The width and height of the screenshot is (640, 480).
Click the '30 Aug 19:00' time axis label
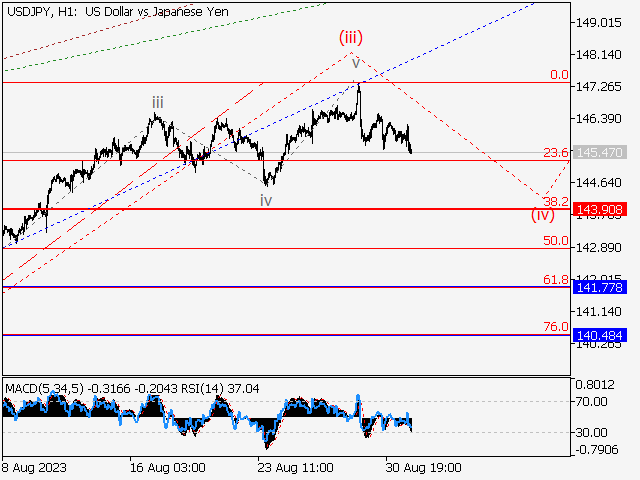click(x=423, y=468)
